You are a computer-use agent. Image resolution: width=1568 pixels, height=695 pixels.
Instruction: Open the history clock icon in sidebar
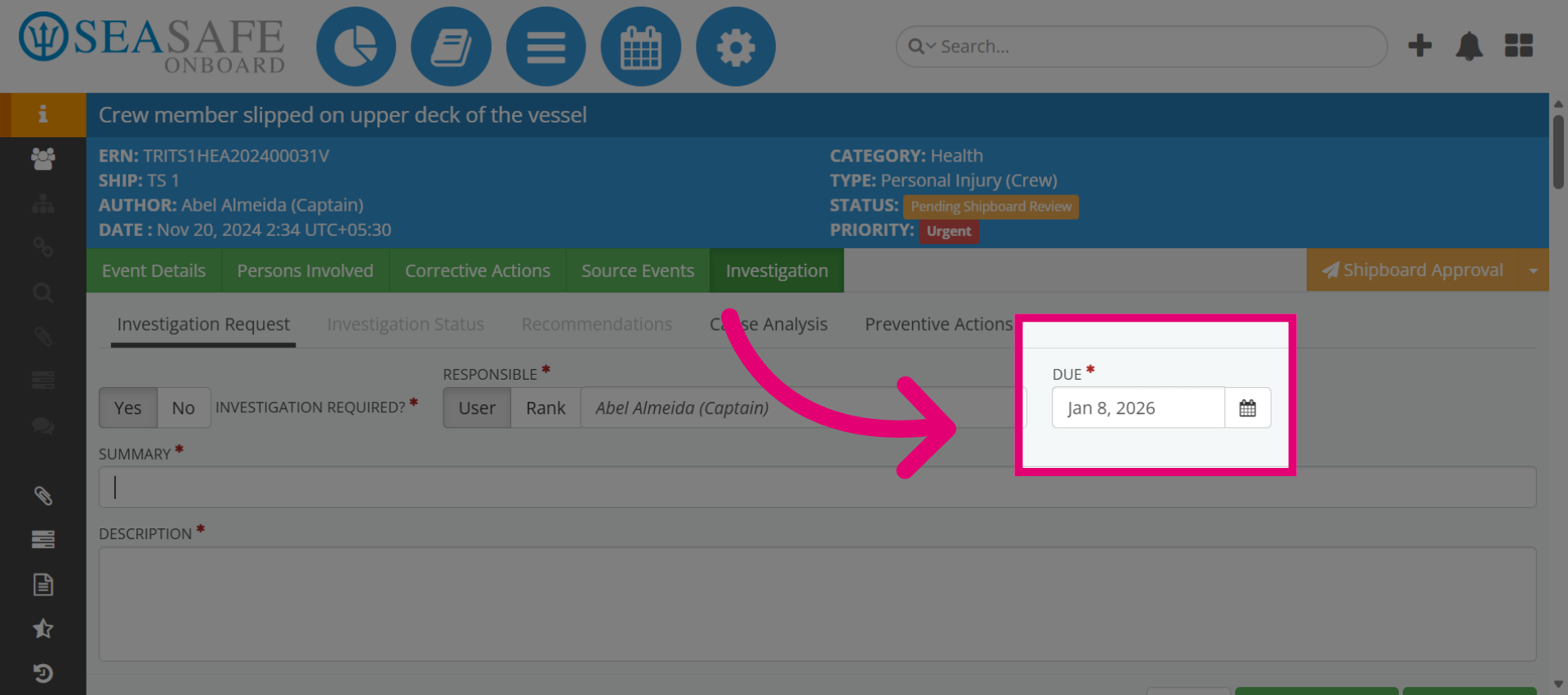click(43, 673)
